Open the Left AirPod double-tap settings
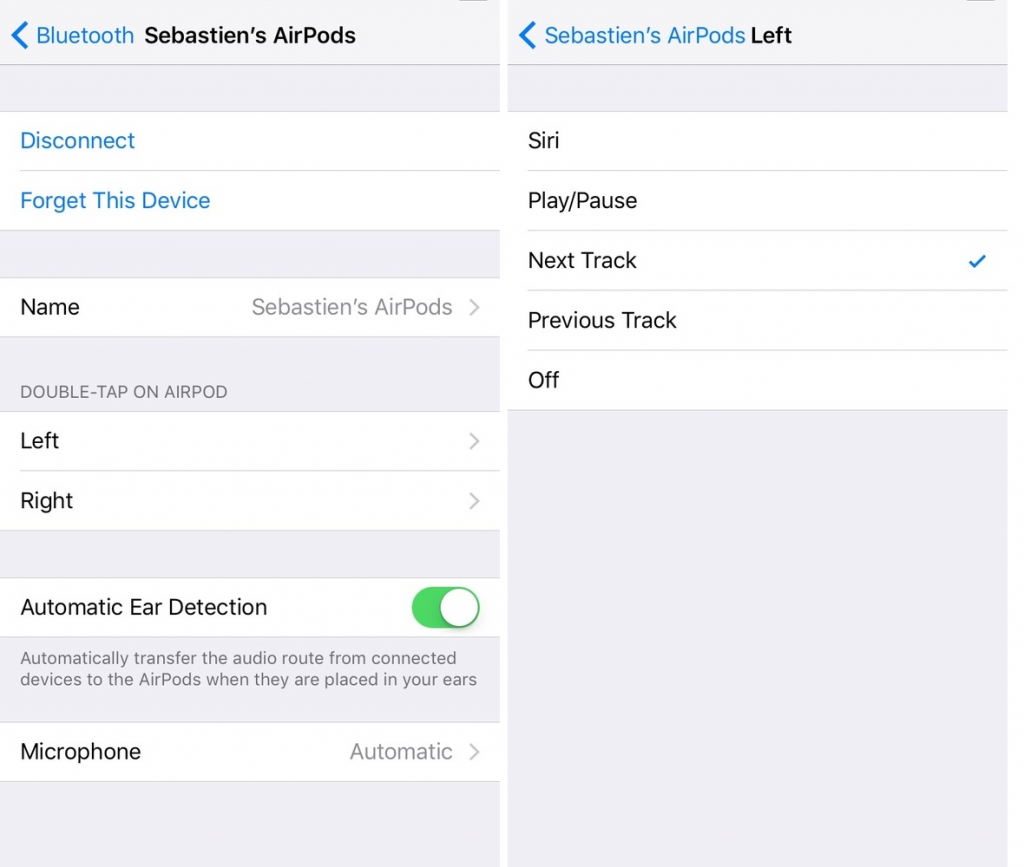This screenshot has width=1024, height=867. coord(249,441)
